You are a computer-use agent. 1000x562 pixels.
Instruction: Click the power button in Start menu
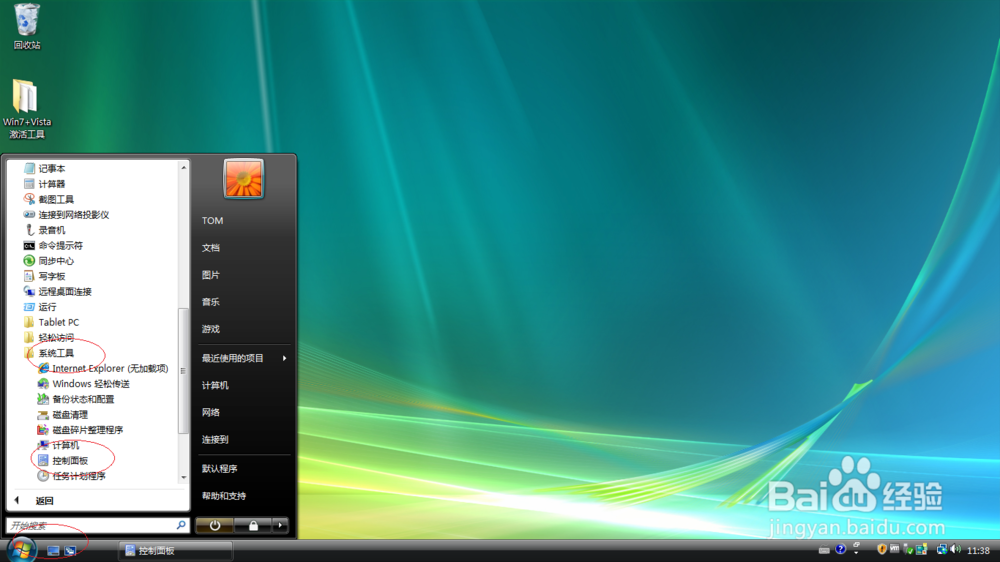pos(215,526)
